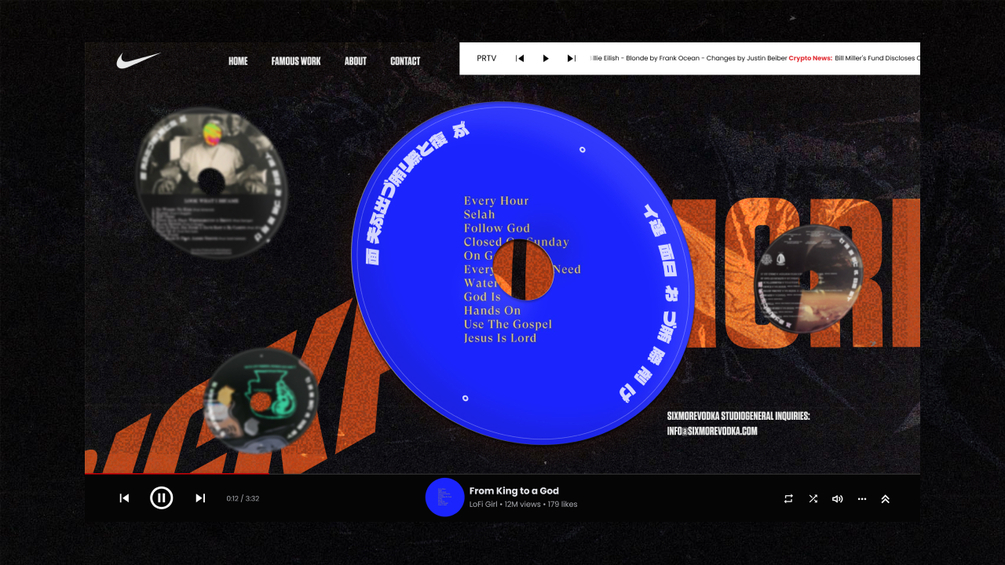The image size is (1005, 565).
Task: Click the Crypto News ticker headline
Action: 810,58
